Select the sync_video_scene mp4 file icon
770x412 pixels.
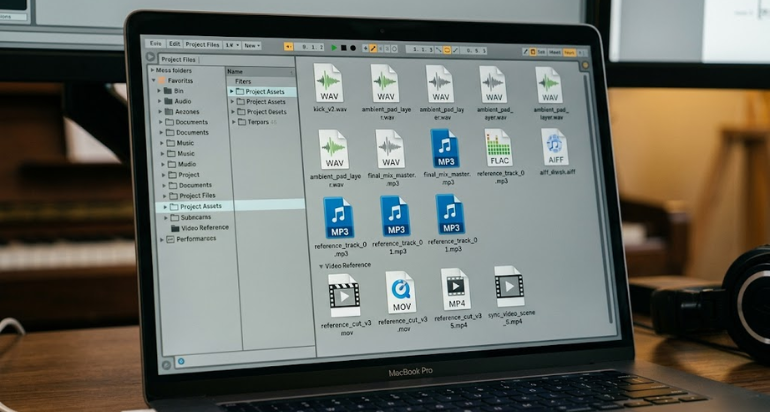[x=509, y=286]
